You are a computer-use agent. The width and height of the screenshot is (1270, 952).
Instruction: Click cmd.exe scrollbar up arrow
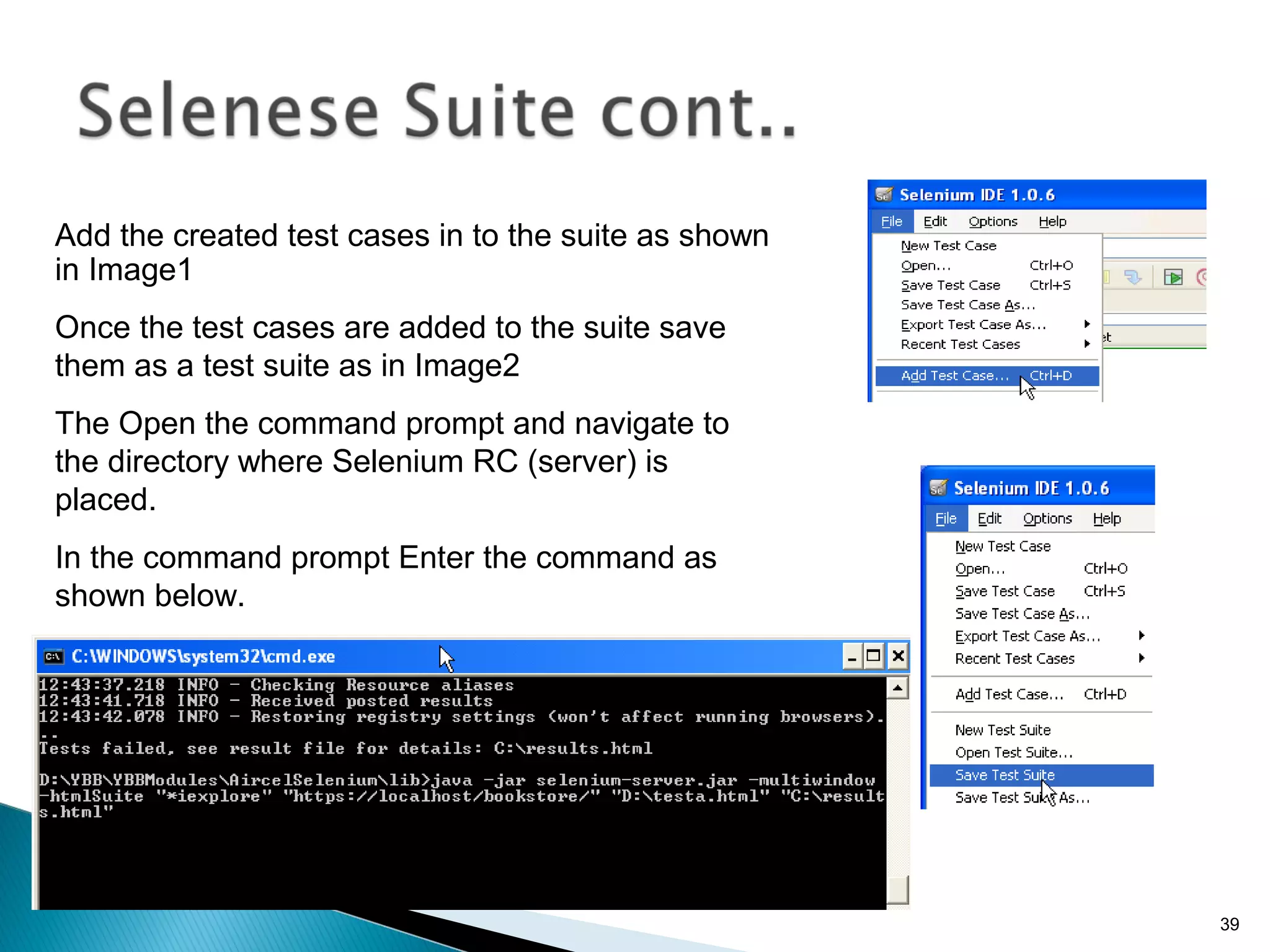[898, 688]
